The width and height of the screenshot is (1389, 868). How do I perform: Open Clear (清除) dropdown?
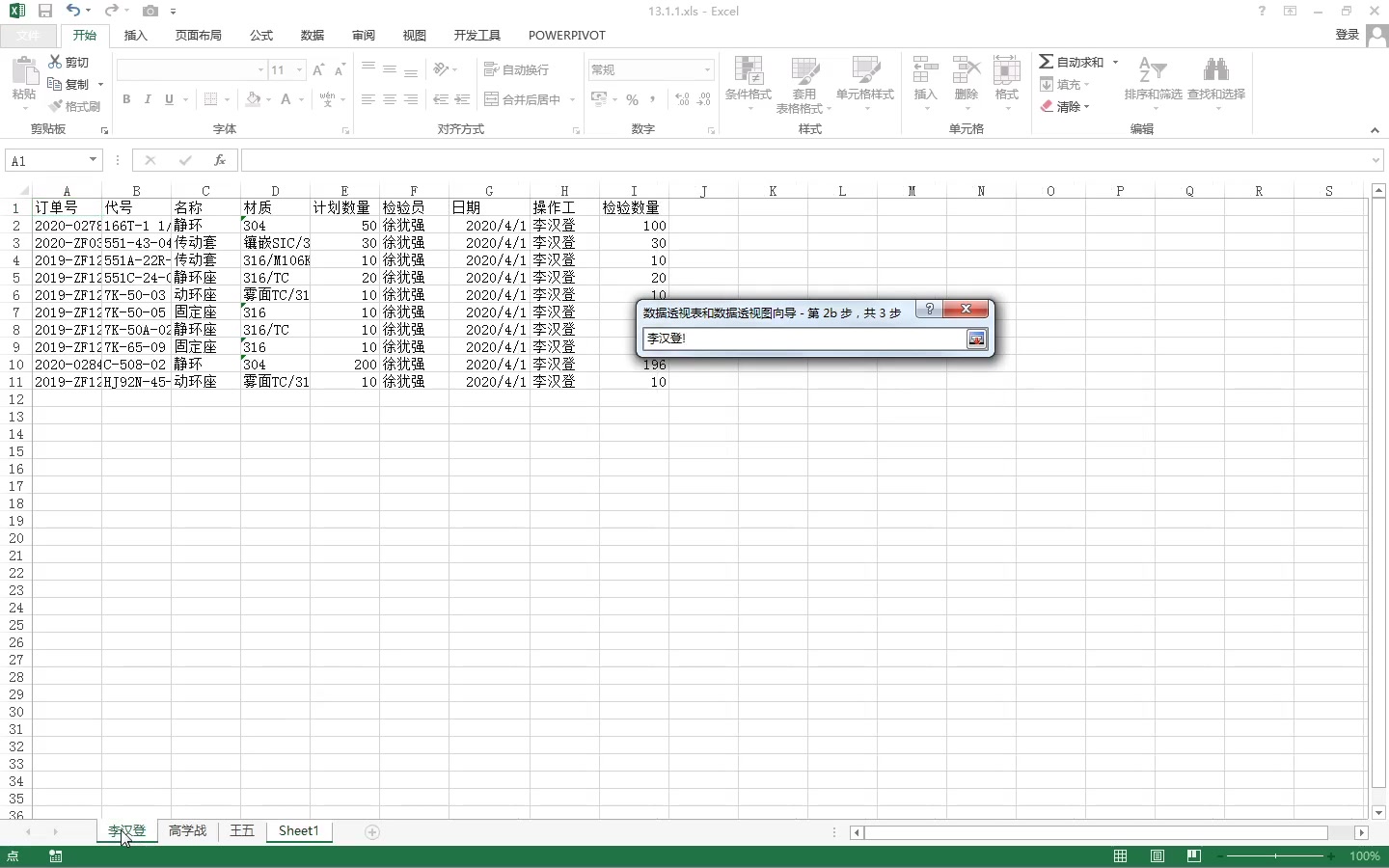[1065, 106]
